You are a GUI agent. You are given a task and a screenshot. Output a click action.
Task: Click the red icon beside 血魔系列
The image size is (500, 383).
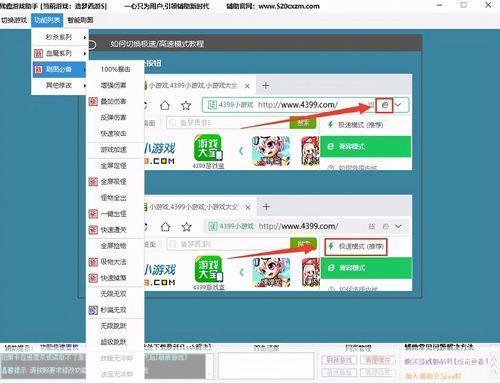pyautogui.click(x=39, y=53)
